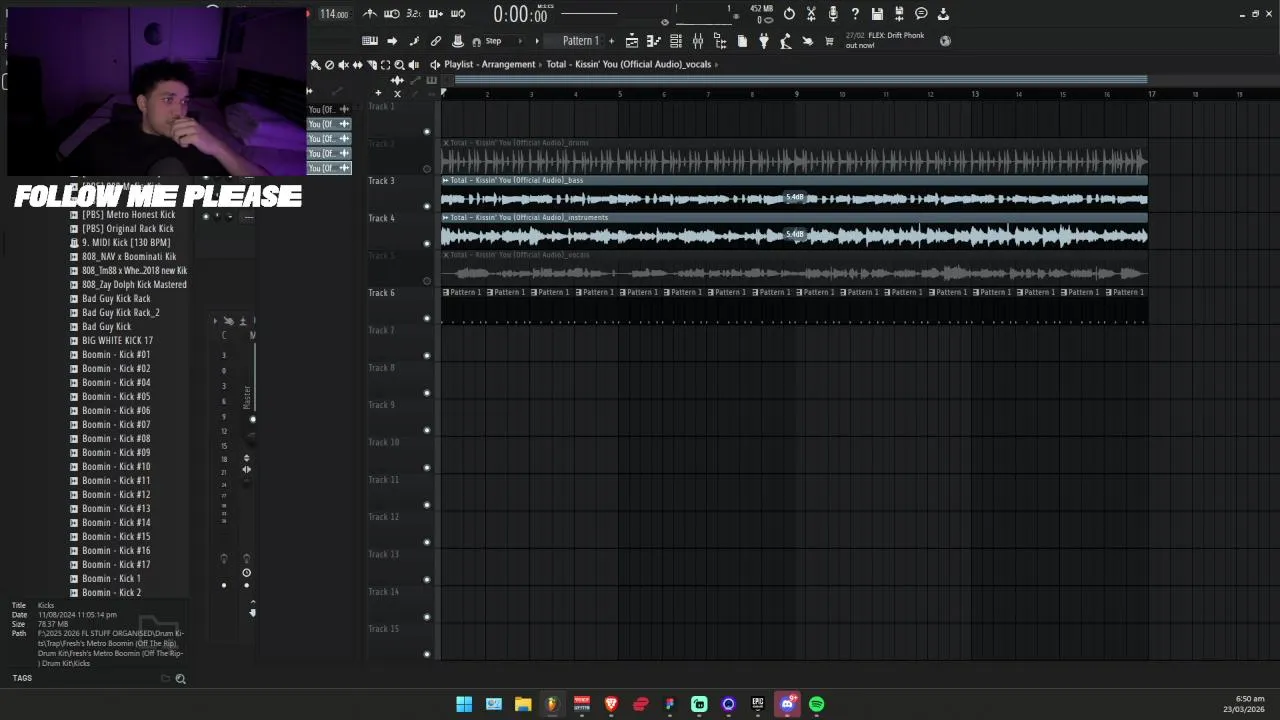Viewport: 1280px width, 720px height.
Task: Add a new pattern with the plus button
Action: 611,41
